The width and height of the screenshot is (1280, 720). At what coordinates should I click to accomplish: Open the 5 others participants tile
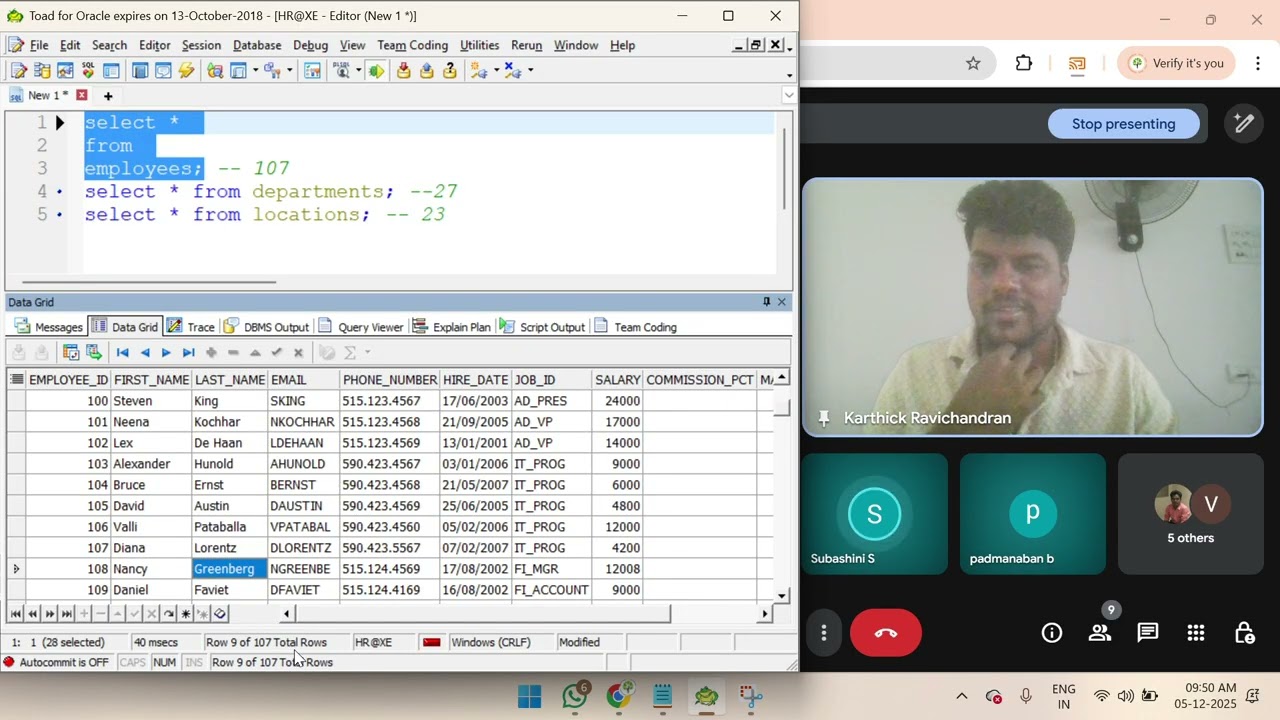pos(1190,514)
